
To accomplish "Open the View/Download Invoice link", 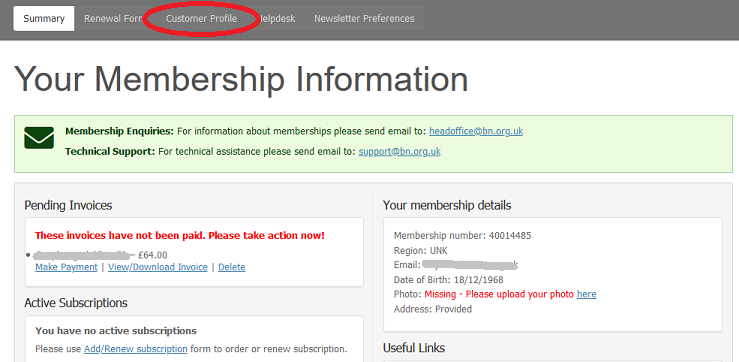I will click(158, 267).
